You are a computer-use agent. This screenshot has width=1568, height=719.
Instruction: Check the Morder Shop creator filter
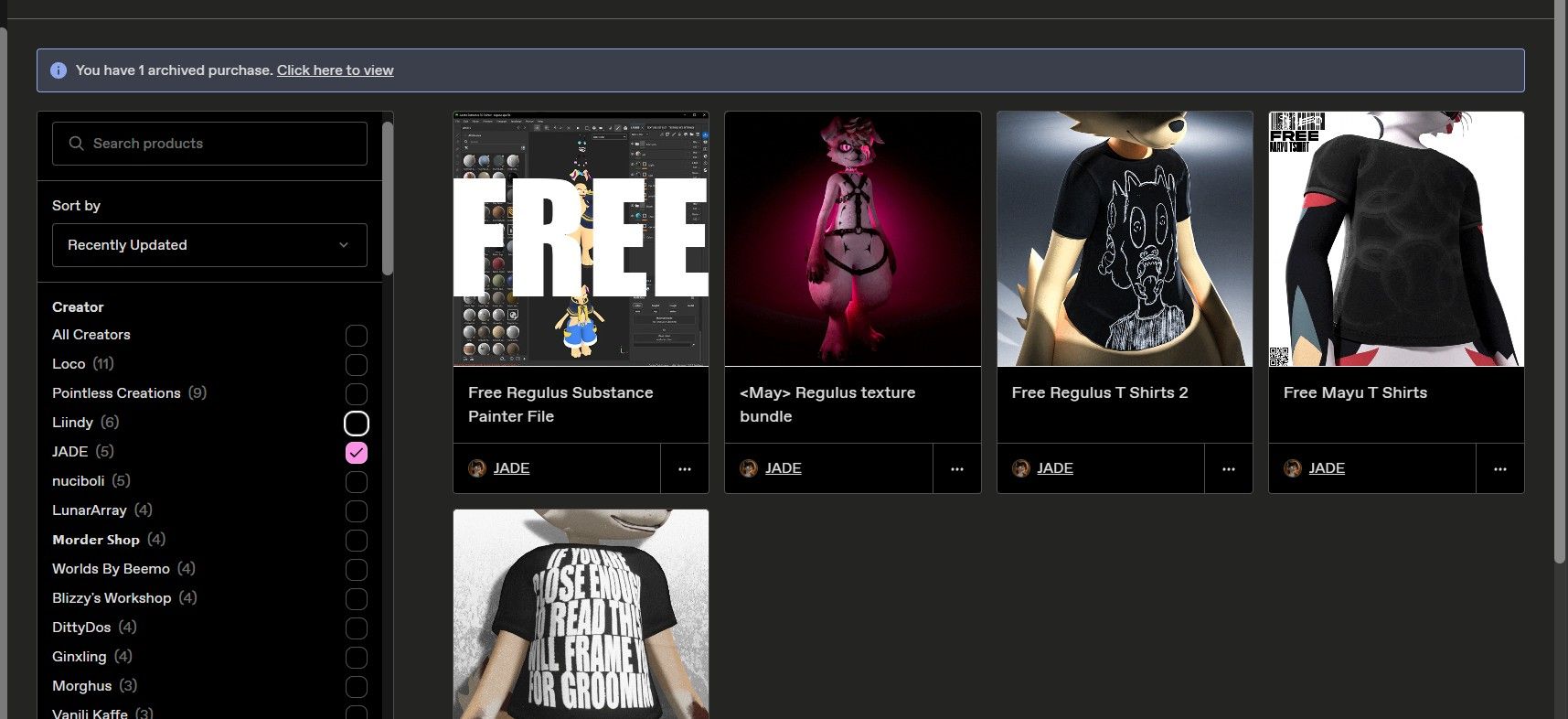pyautogui.click(x=357, y=541)
